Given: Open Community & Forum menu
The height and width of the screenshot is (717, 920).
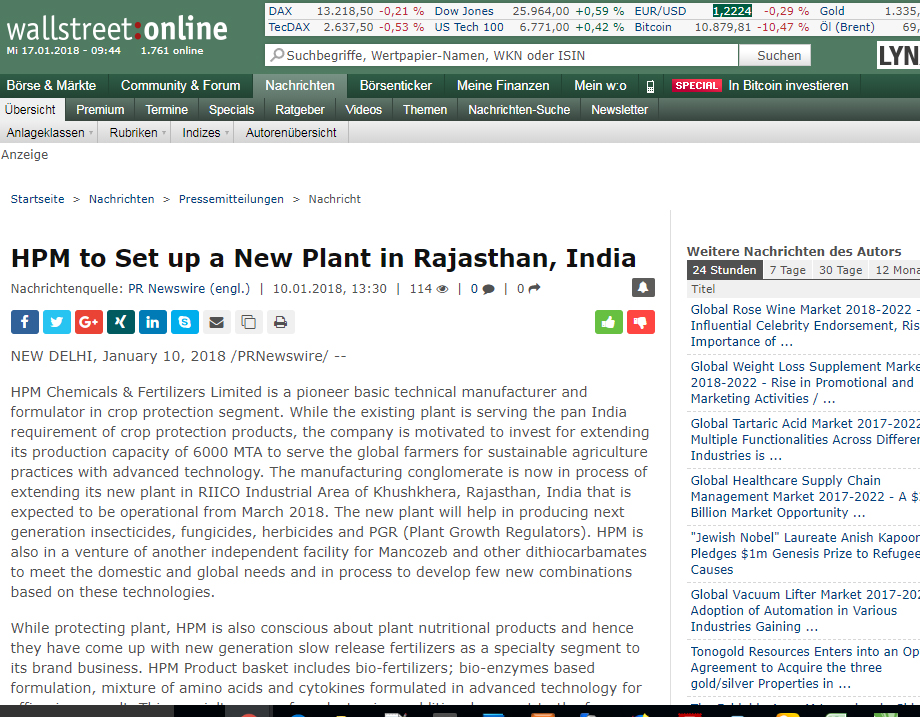Looking at the screenshot, I should pyautogui.click(x=180, y=86).
